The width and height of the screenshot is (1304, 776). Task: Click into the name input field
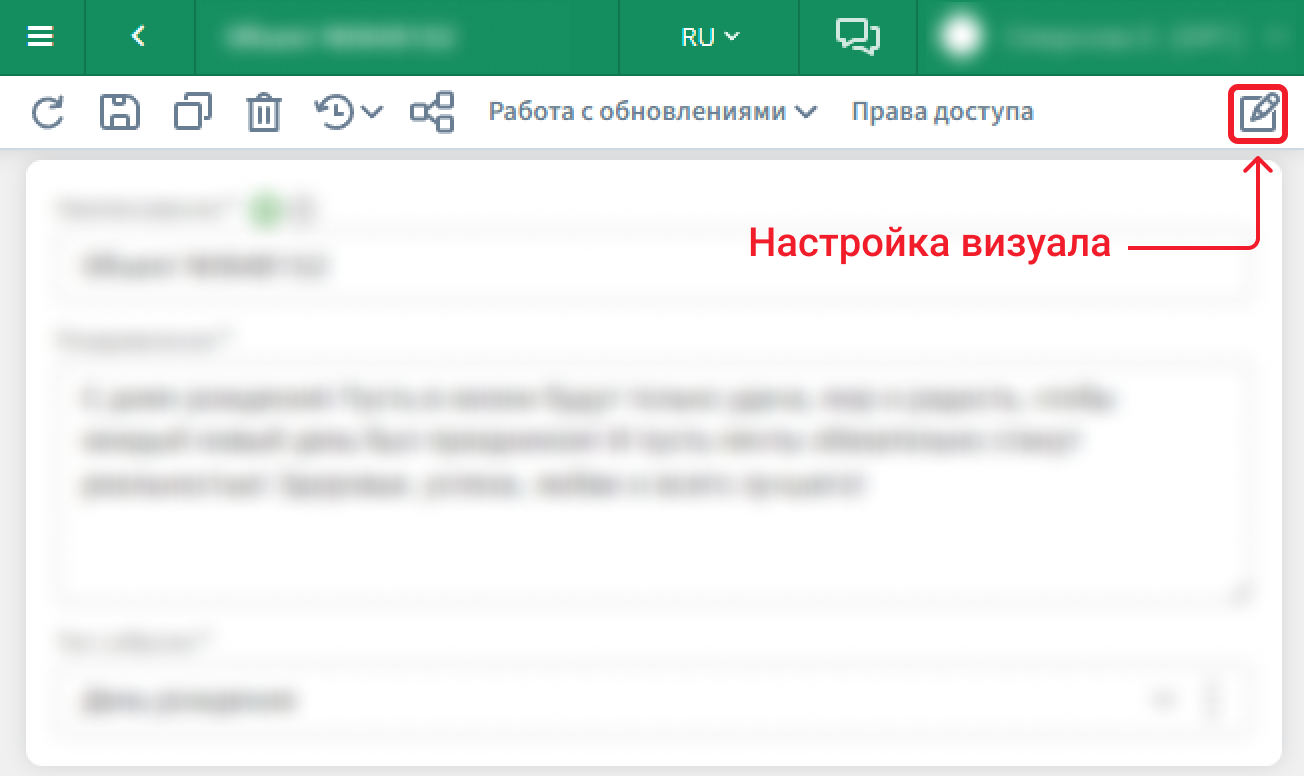[x=650, y=267]
